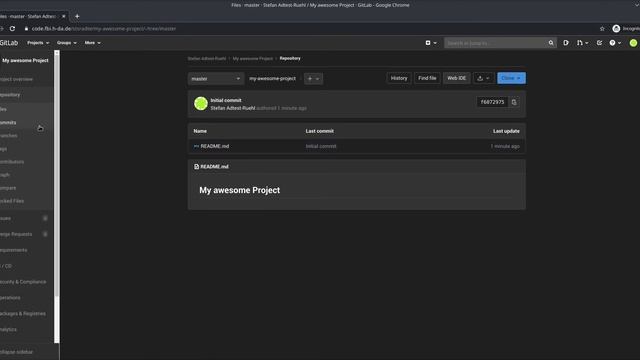The height and width of the screenshot is (360, 640).
Task: Open the new item plus dropdown in navbar
Action: coord(431,43)
